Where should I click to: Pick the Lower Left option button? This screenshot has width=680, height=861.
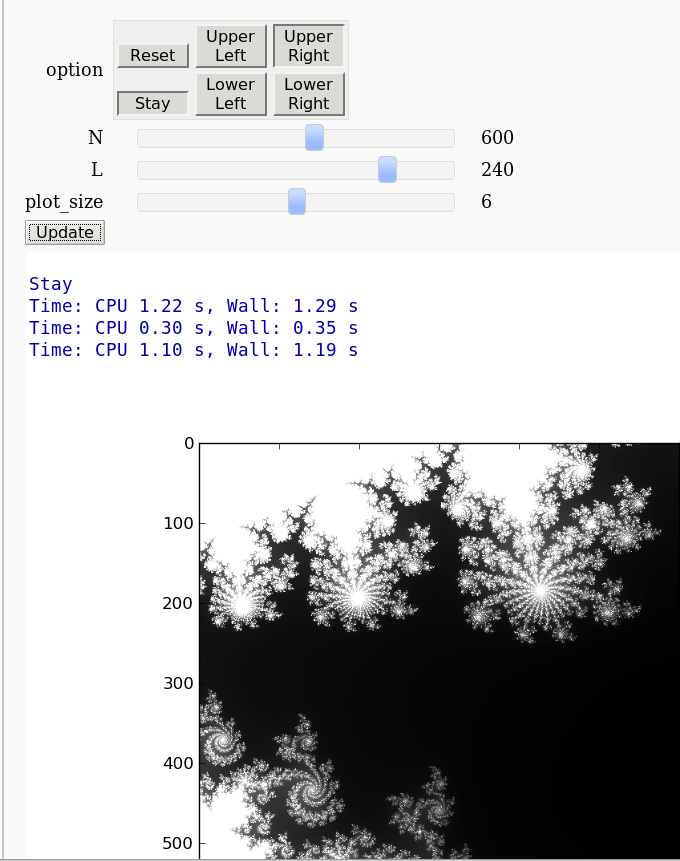(x=231, y=94)
